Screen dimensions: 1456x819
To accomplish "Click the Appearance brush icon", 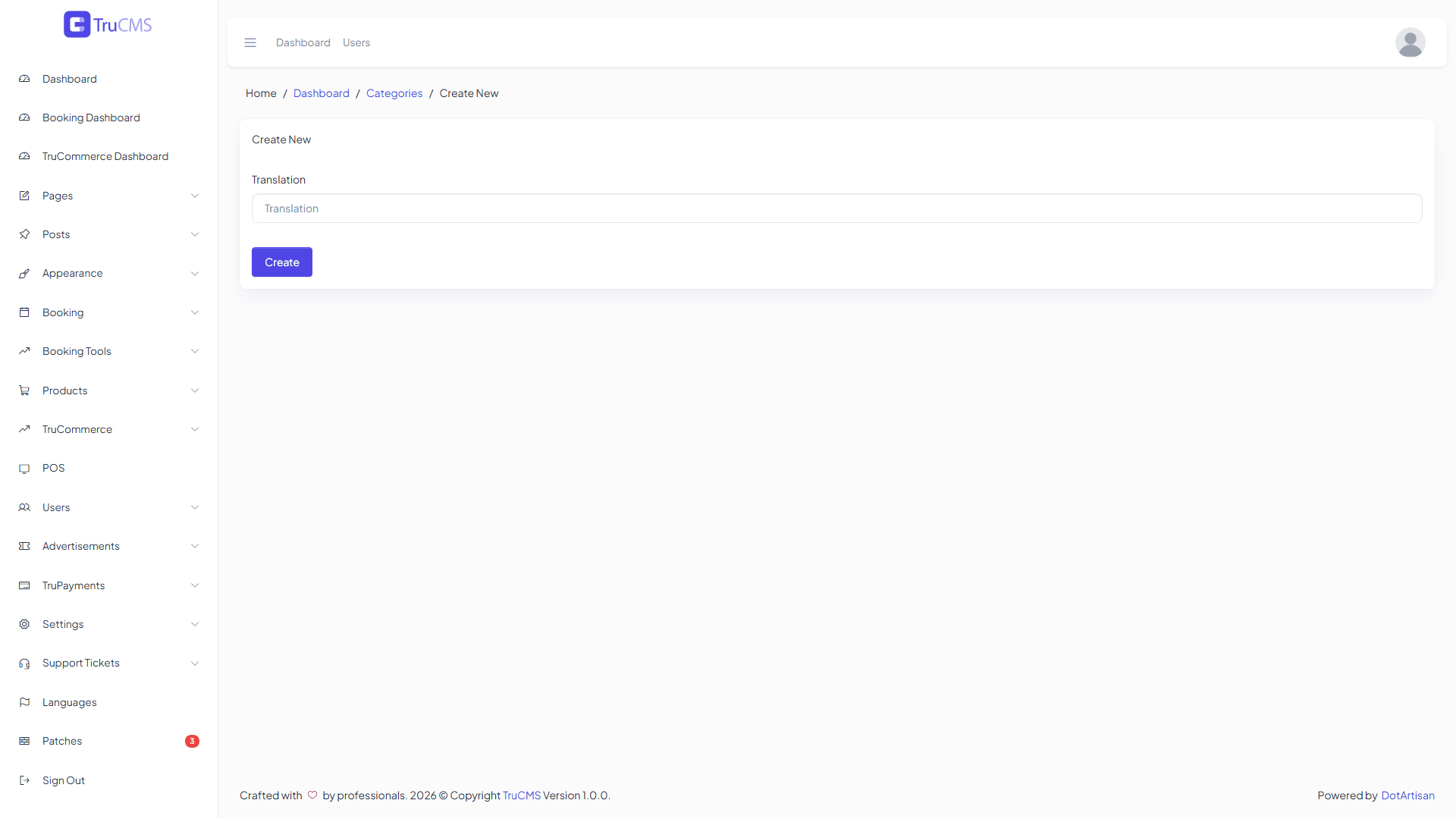I will [24, 273].
